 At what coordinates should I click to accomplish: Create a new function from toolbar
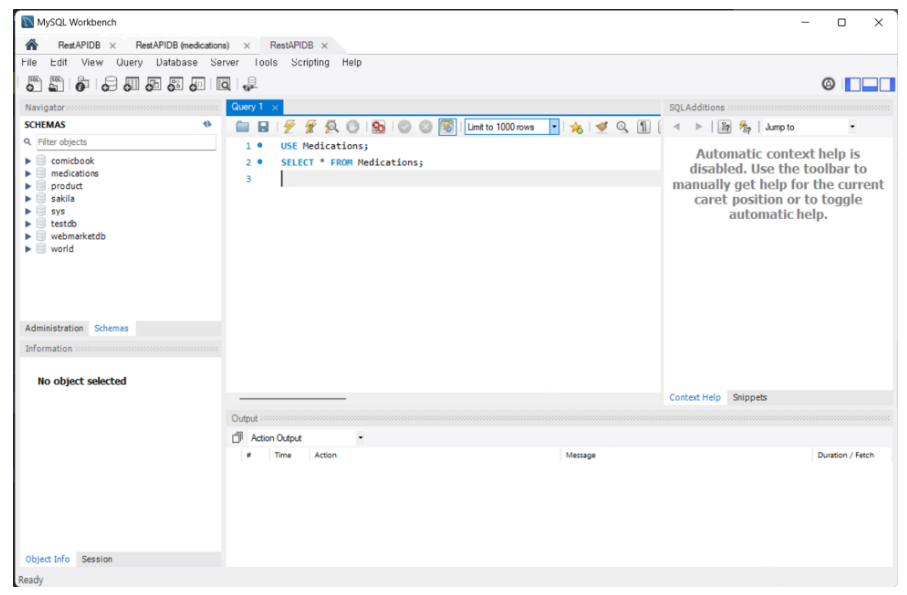[197, 84]
